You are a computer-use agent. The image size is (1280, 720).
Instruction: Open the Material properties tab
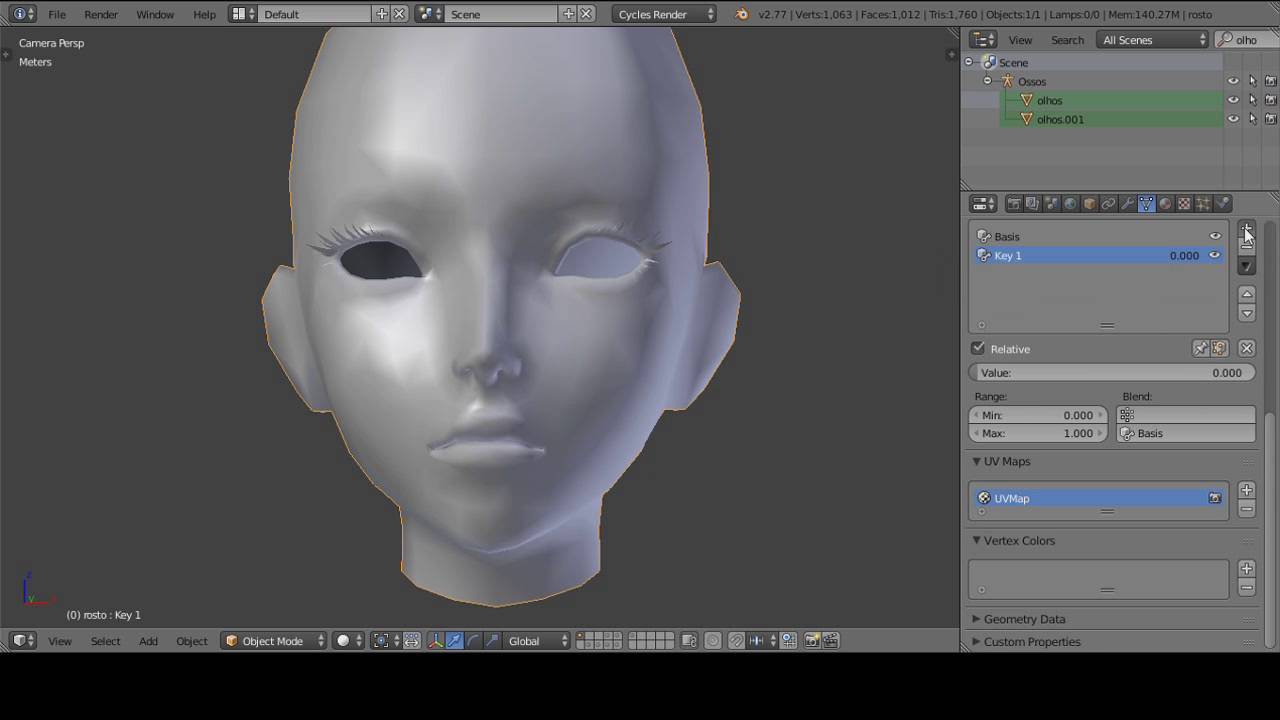click(x=1165, y=204)
